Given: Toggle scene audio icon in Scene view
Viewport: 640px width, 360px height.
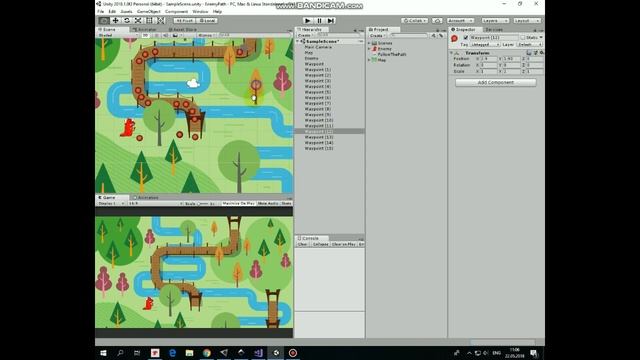Looking at the screenshot, I should pyautogui.click(x=165, y=36).
